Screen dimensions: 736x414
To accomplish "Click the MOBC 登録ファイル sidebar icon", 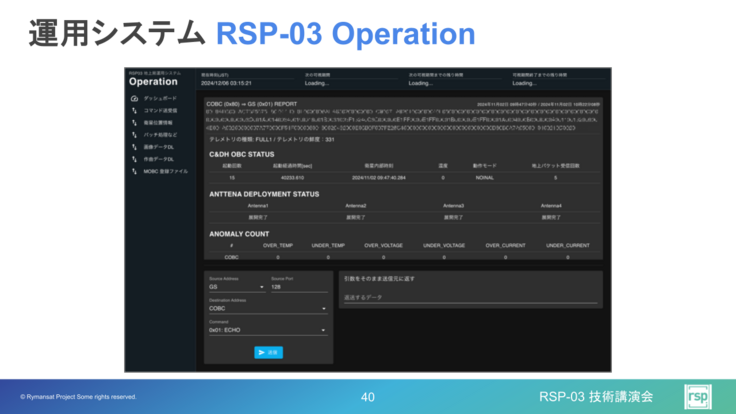I will (x=133, y=171).
